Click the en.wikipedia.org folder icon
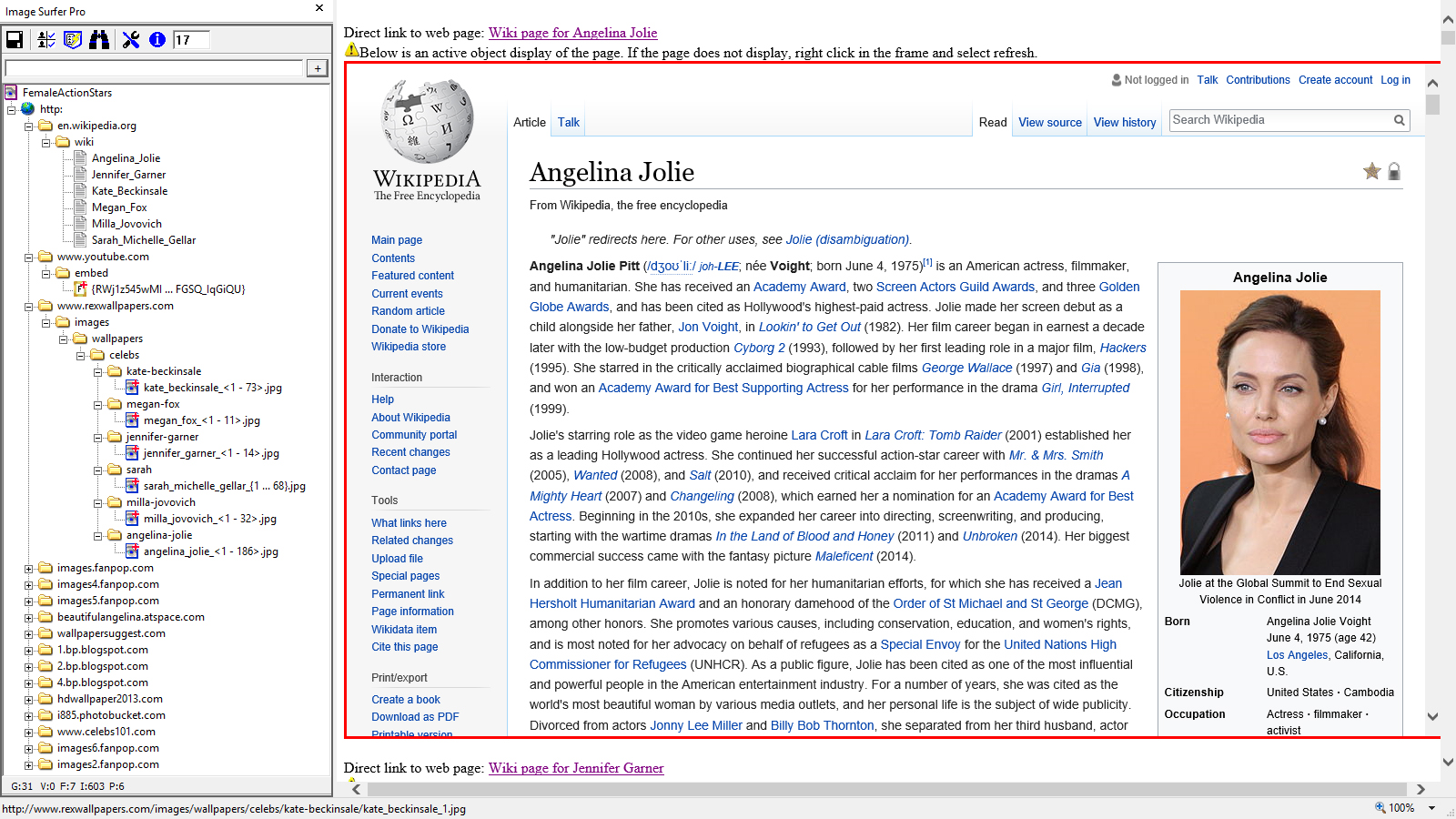1456x819 pixels. coord(45,126)
